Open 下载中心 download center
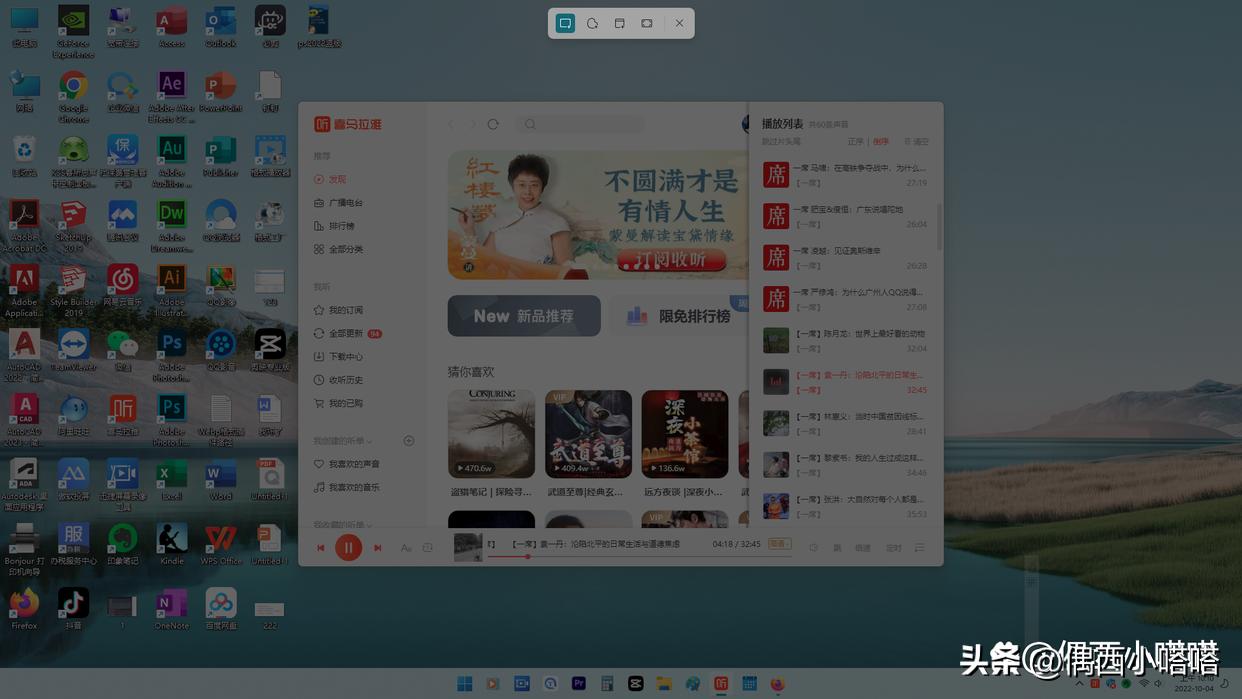 point(345,356)
